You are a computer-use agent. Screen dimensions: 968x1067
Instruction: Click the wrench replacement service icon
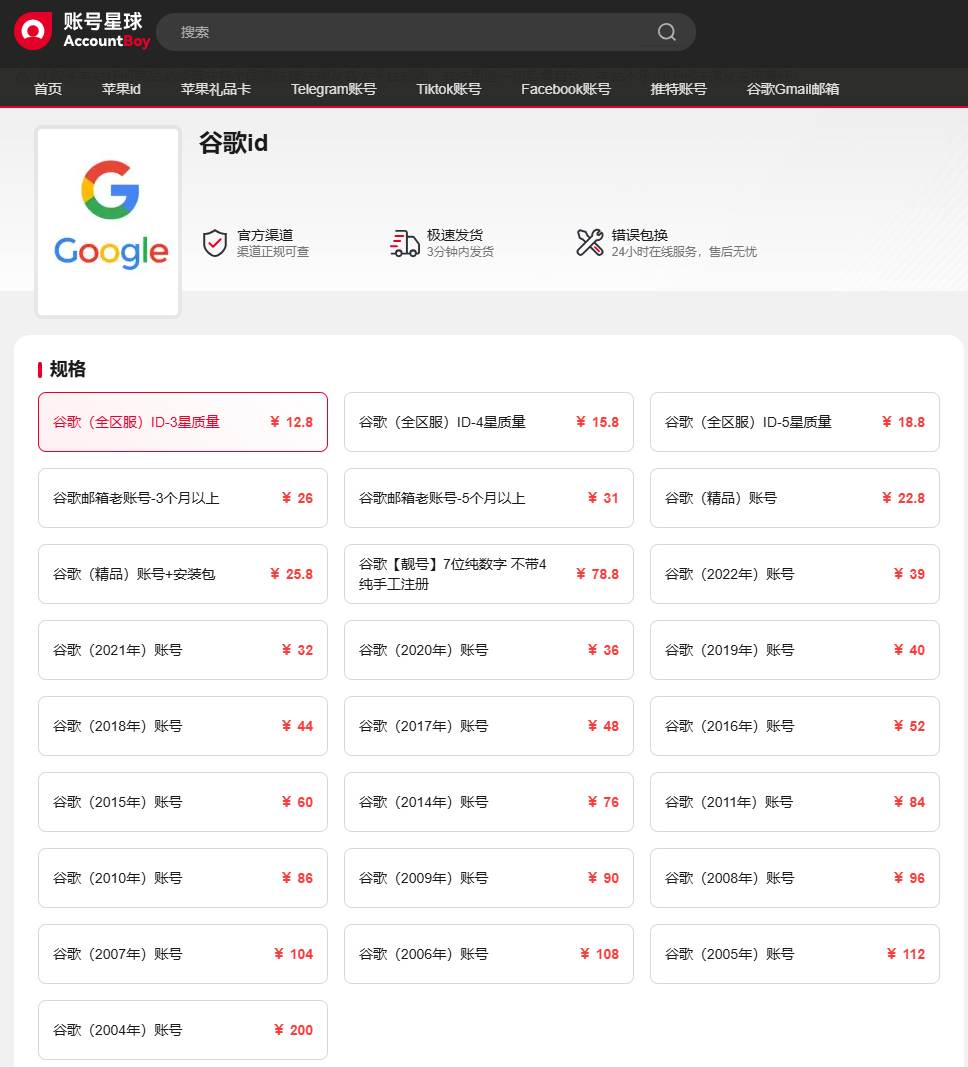coord(590,242)
